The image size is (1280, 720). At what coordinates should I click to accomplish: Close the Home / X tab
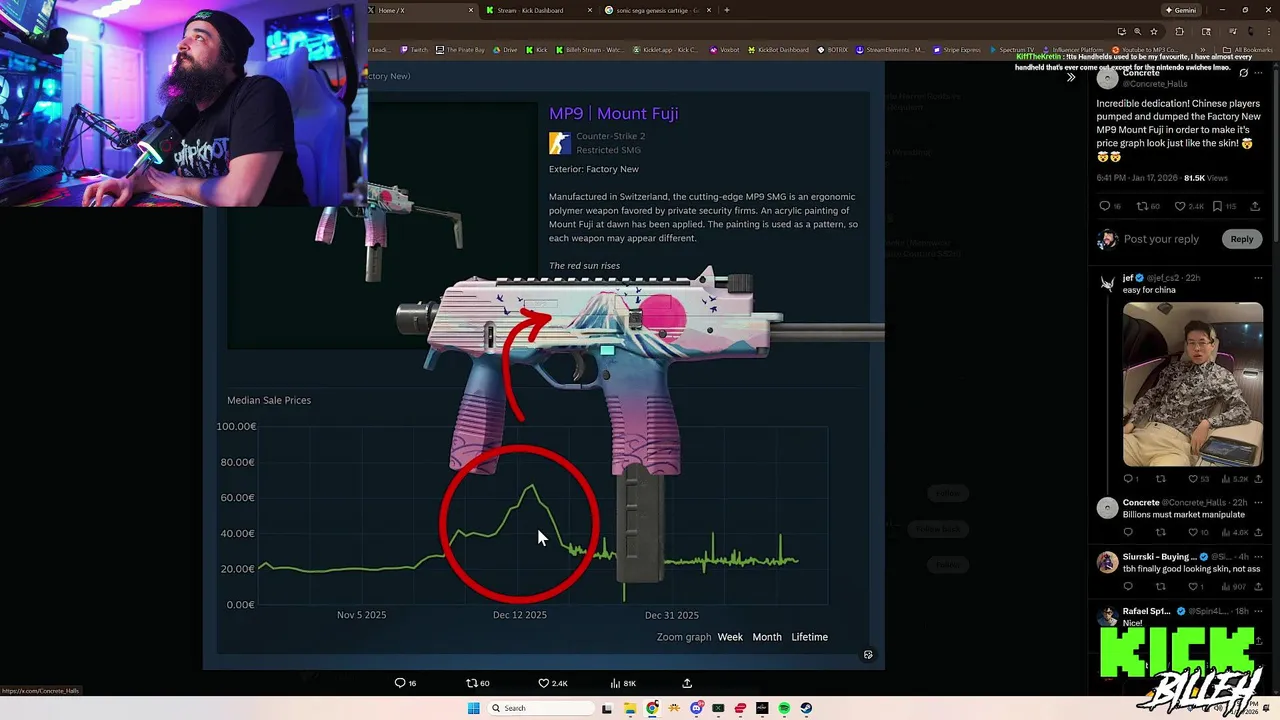point(471,10)
